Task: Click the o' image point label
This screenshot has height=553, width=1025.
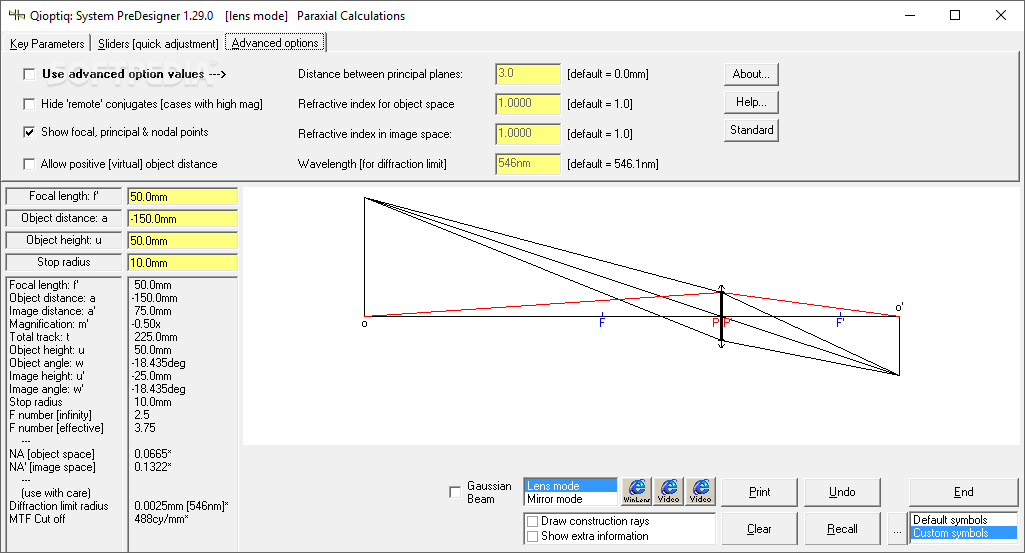Action: click(x=899, y=307)
